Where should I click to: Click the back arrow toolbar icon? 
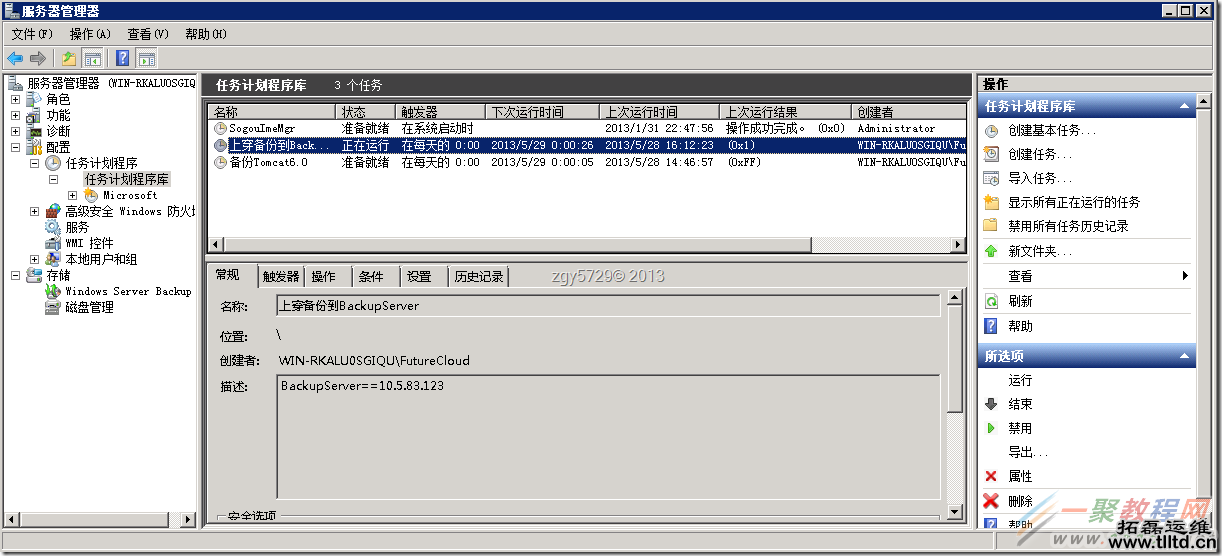coord(15,58)
